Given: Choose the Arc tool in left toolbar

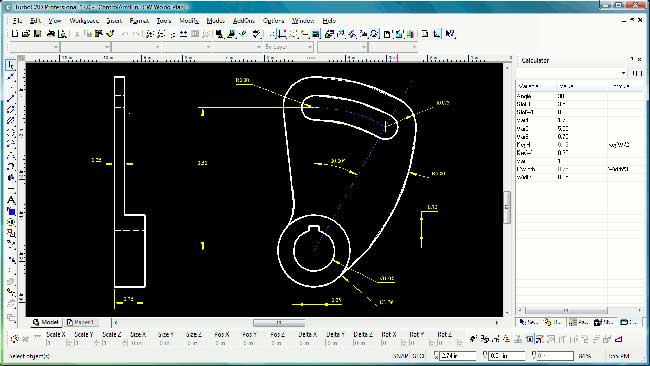Looking at the screenshot, I should pos(11,166).
